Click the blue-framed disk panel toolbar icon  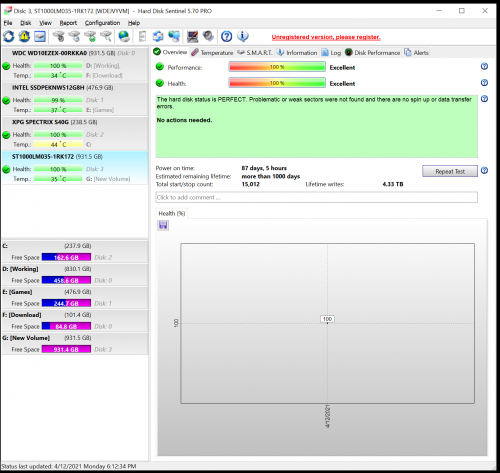[x=40, y=36]
